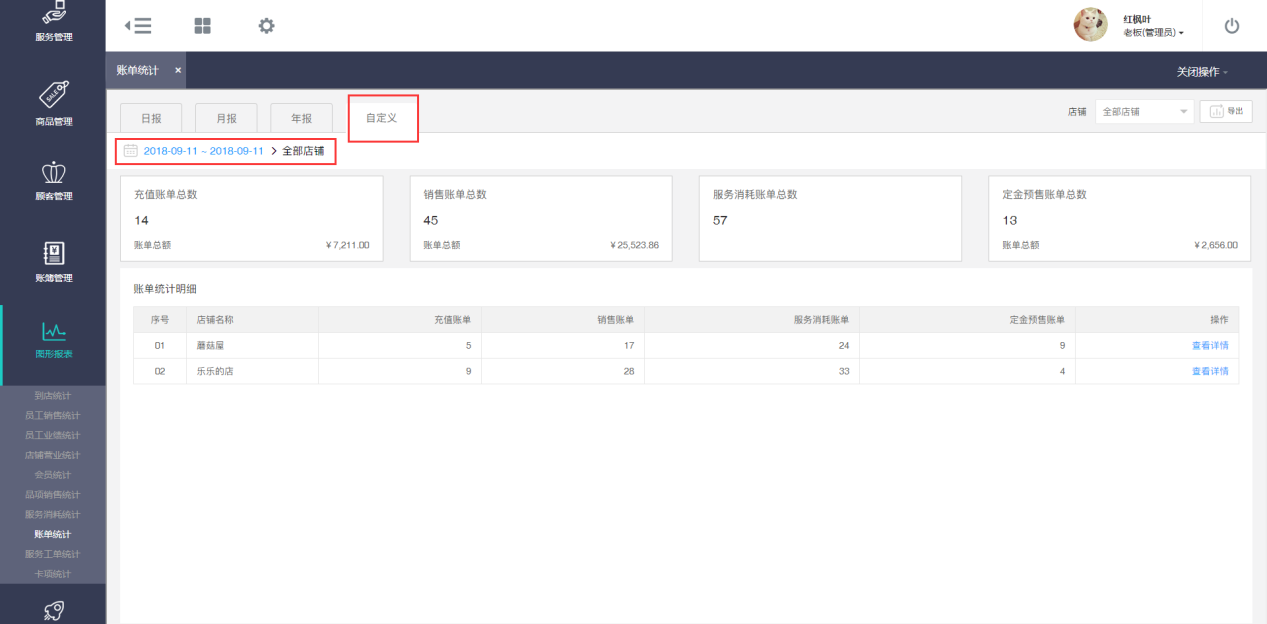Click the 导出 export button
This screenshot has width=1267, height=624.
(x=1226, y=112)
